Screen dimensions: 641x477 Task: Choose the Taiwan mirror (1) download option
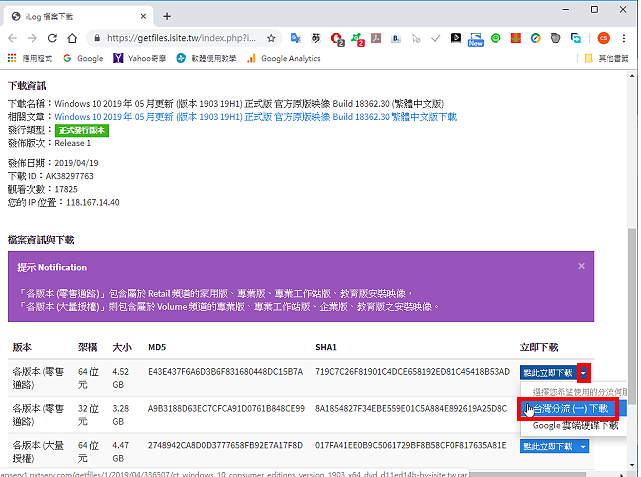[x=571, y=409]
